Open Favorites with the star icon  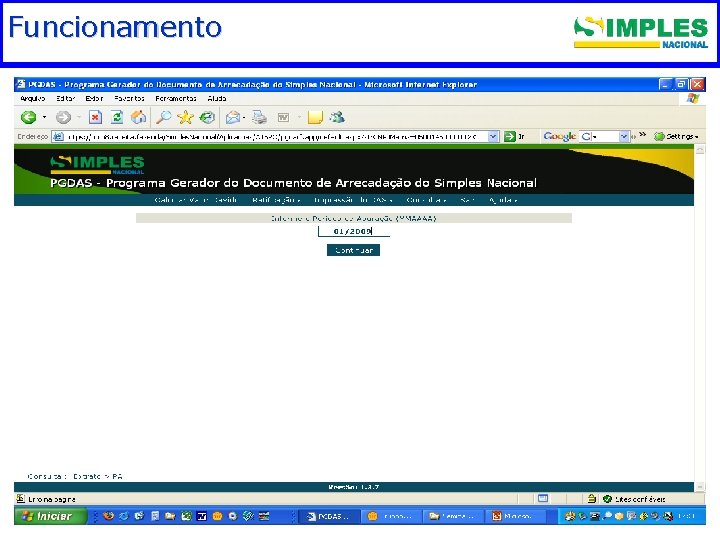point(186,118)
